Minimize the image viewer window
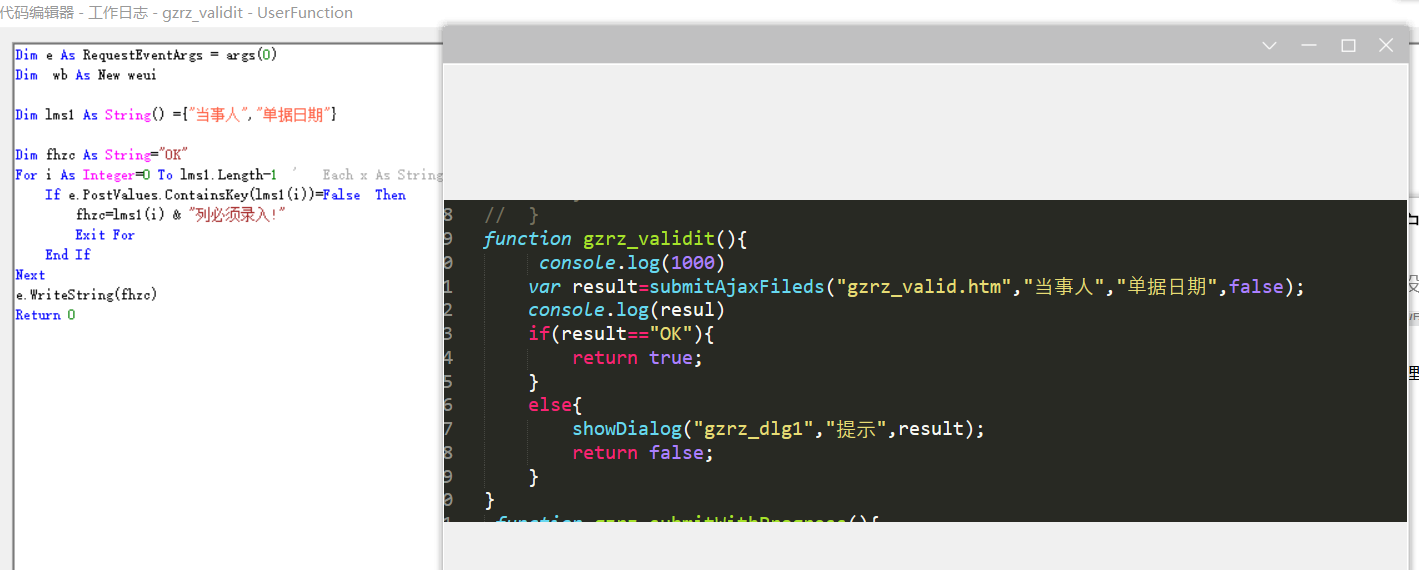The height and width of the screenshot is (570, 1419). click(1309, 46)
